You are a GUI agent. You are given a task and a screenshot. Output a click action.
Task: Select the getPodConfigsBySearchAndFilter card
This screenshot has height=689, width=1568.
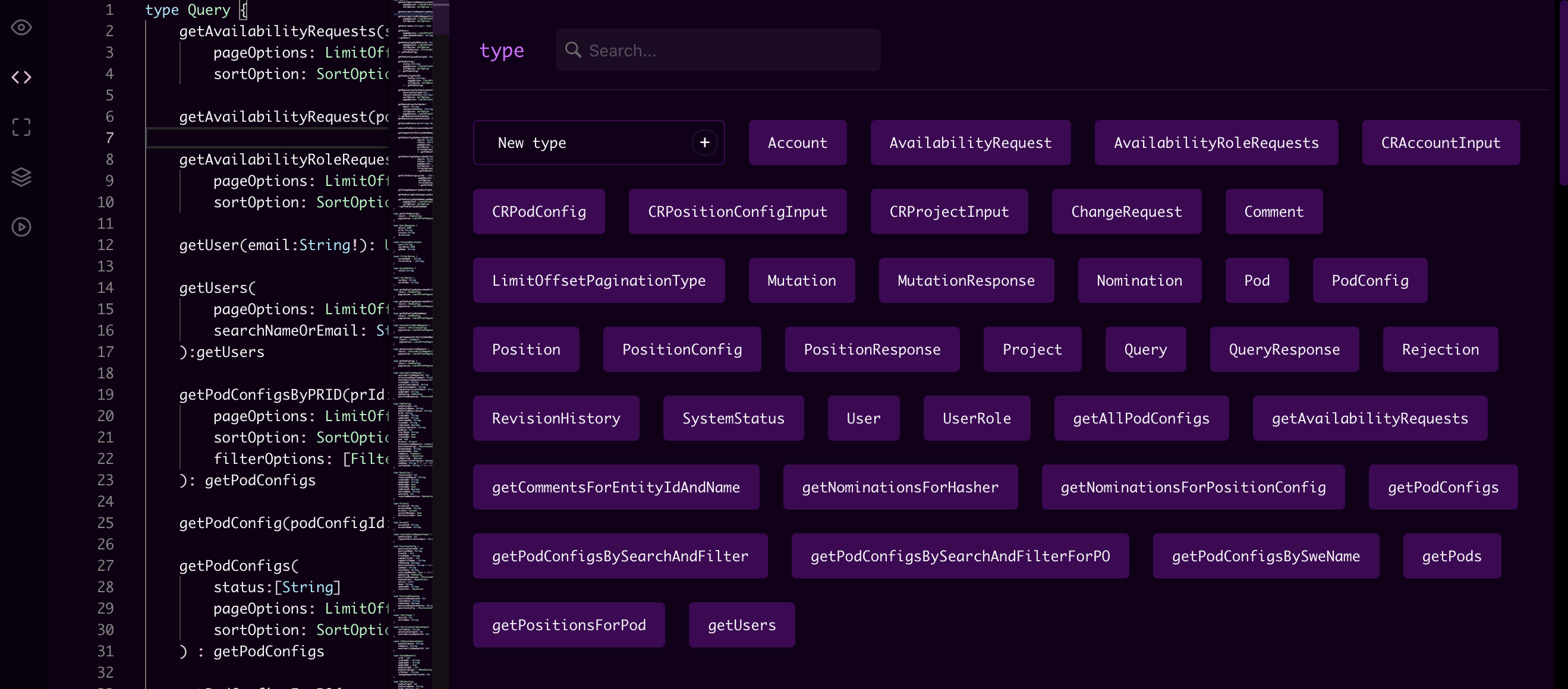pos(621,555)
